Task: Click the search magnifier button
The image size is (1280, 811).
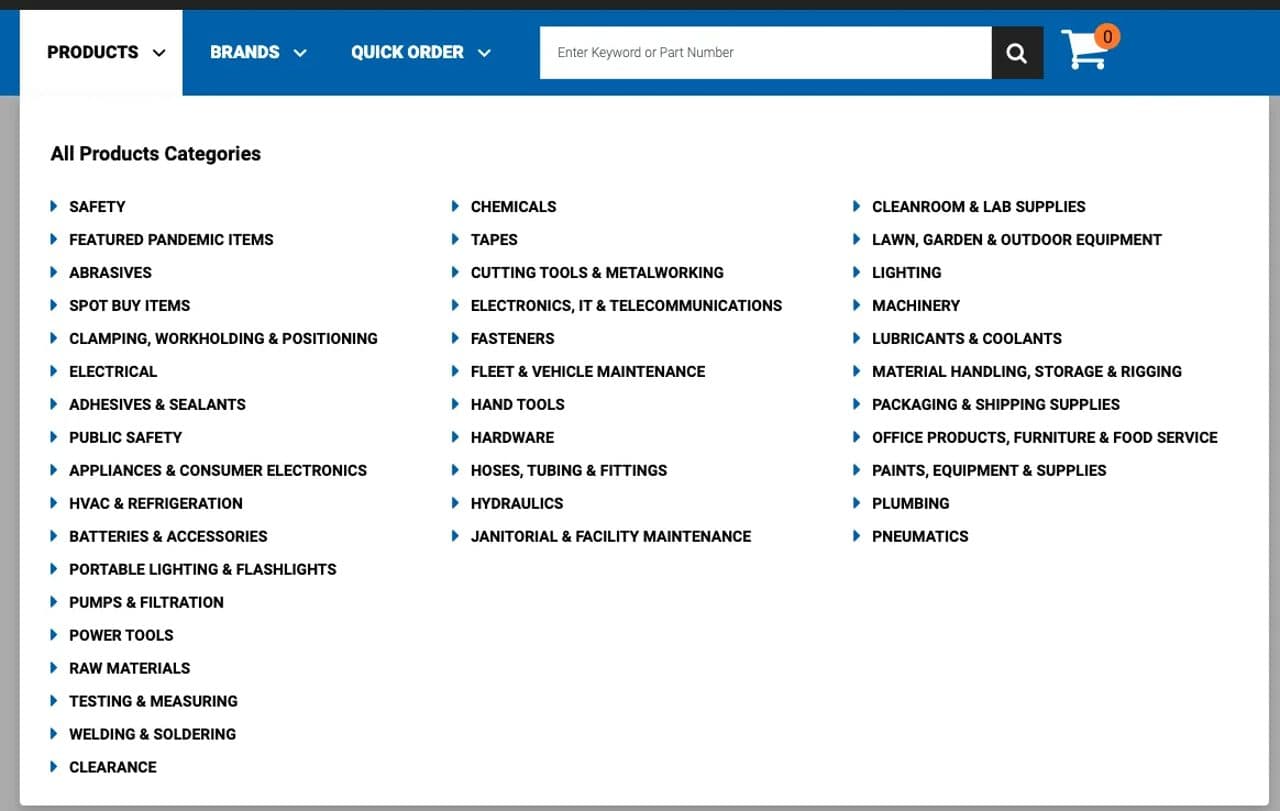Action: 1017,53
